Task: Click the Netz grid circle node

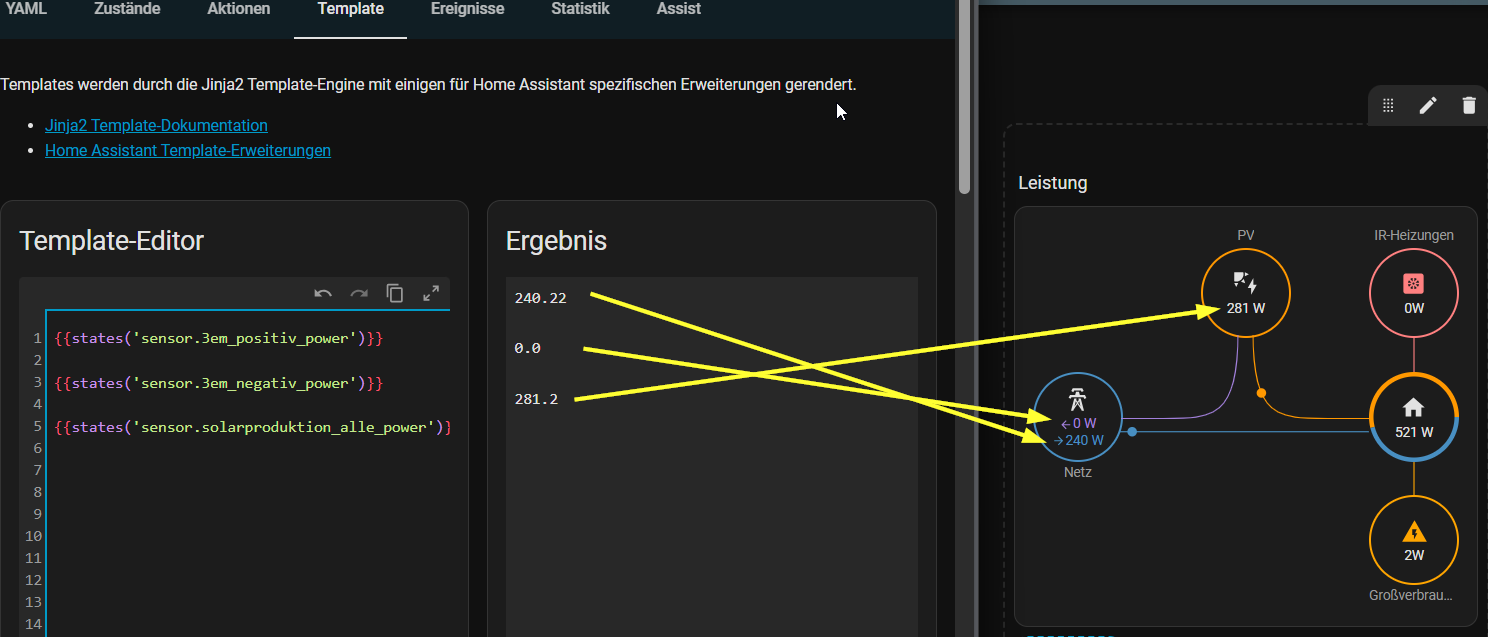Action: pos(1078,417)
